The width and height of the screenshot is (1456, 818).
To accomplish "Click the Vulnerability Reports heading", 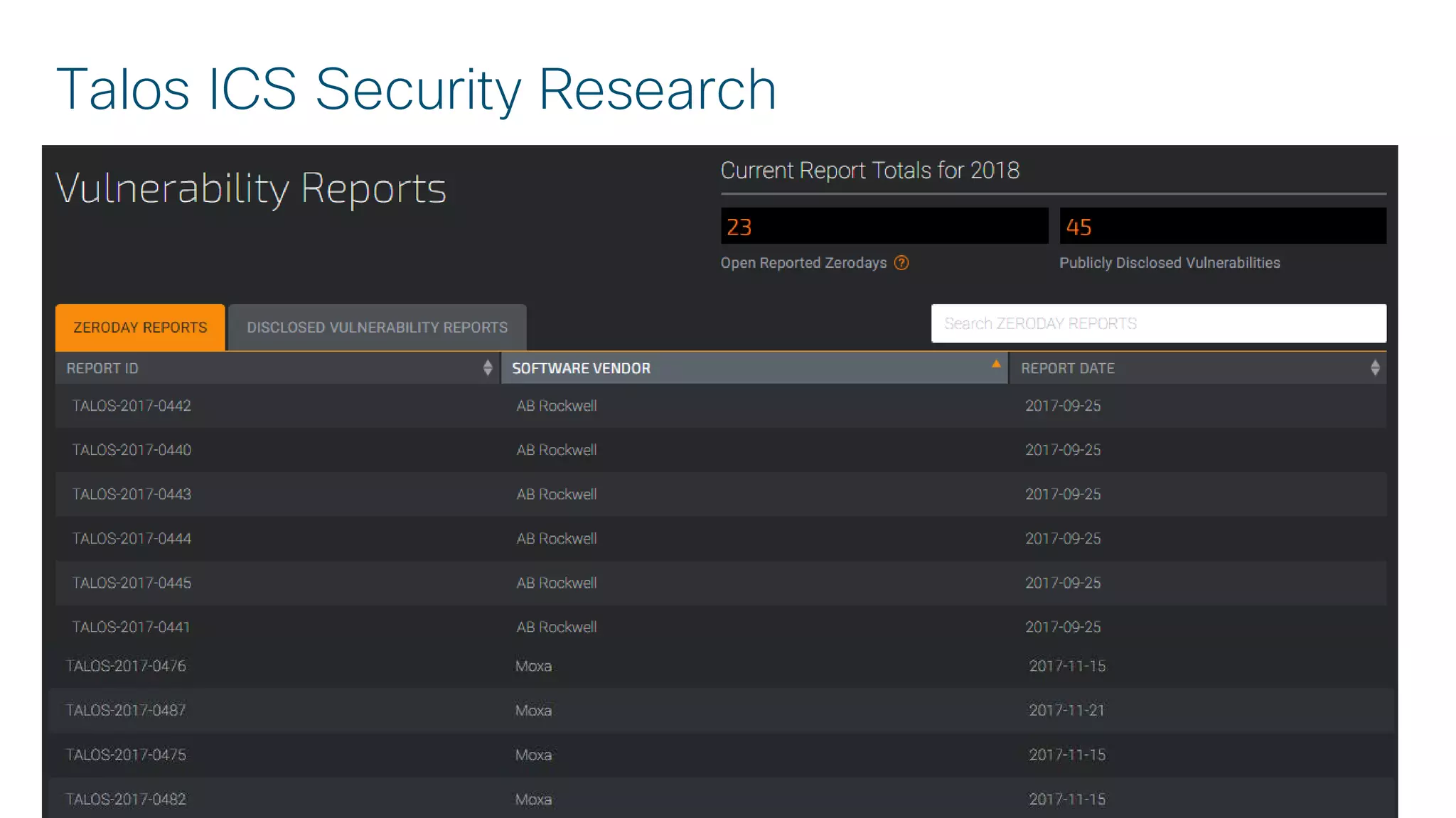I will coord(251,189).
